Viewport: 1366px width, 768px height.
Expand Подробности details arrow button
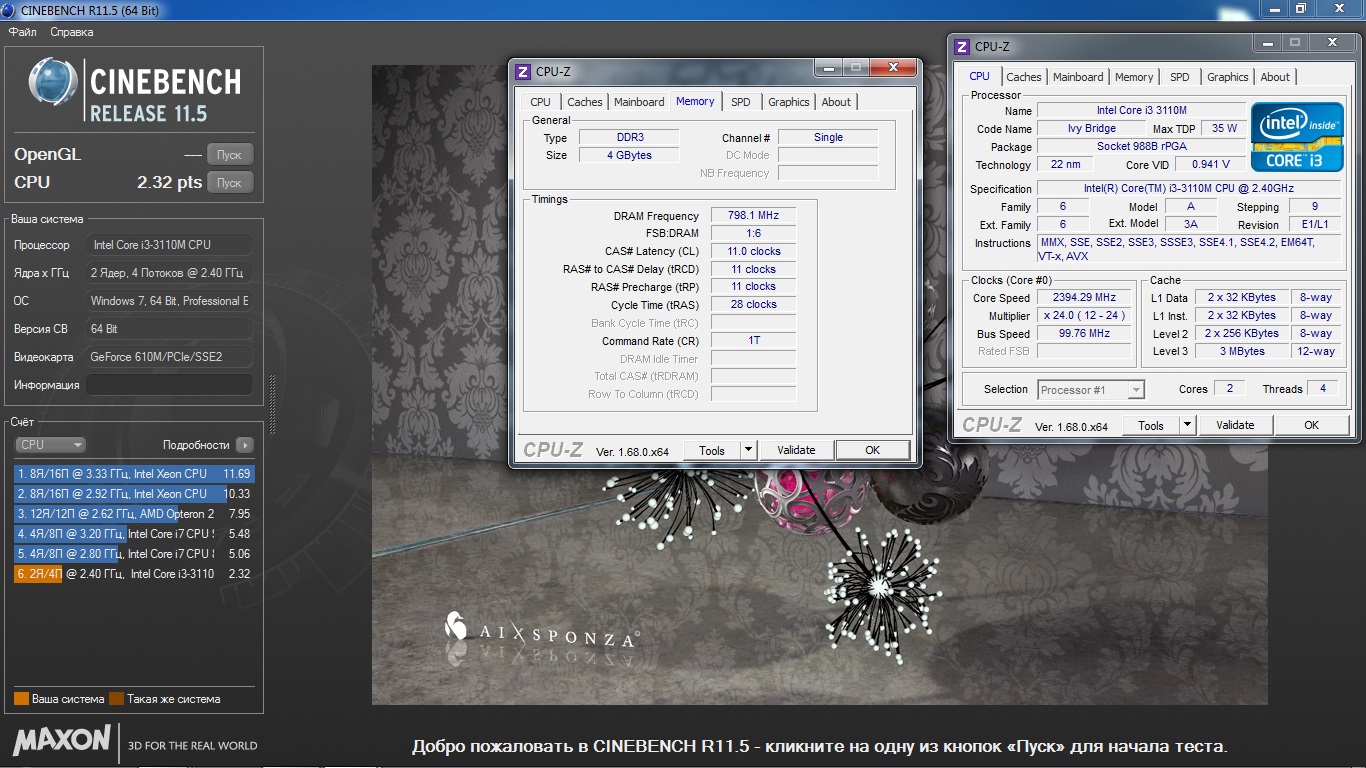pos(245,445)
